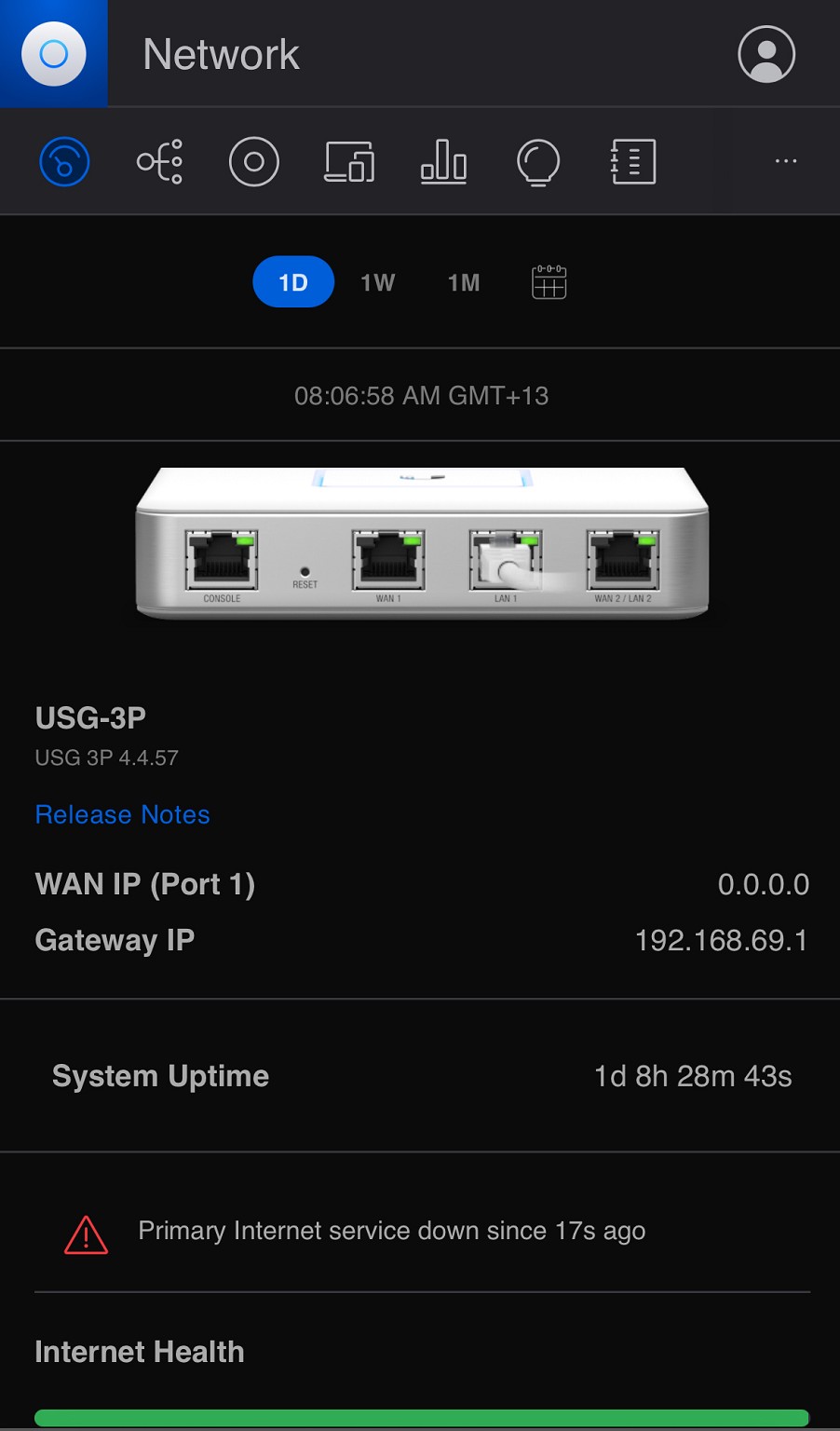Select the 1D time range
This screenshot has height=1431, width=840.
pos(293,282)
